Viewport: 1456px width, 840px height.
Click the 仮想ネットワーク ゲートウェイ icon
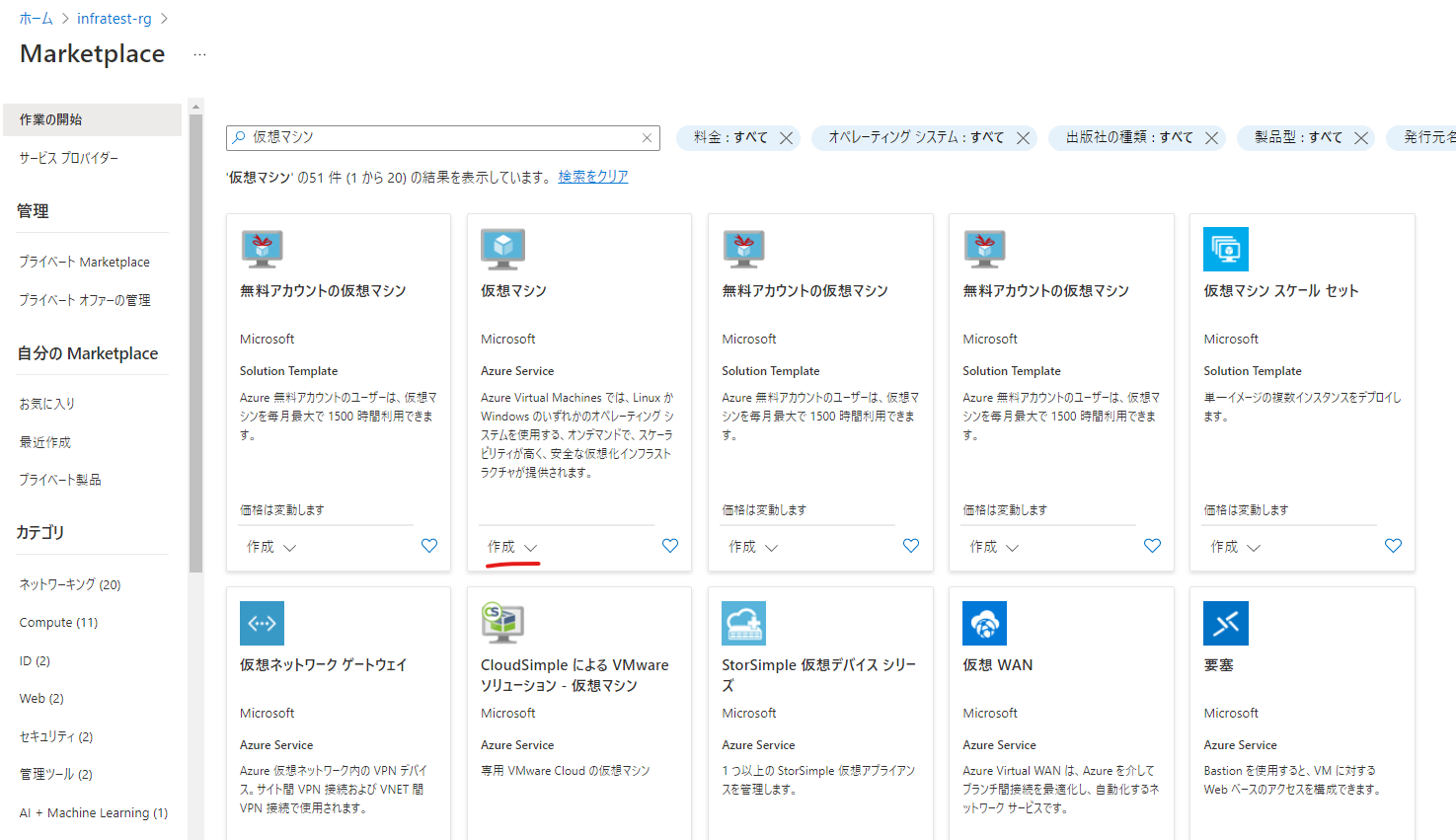[262, 623]
